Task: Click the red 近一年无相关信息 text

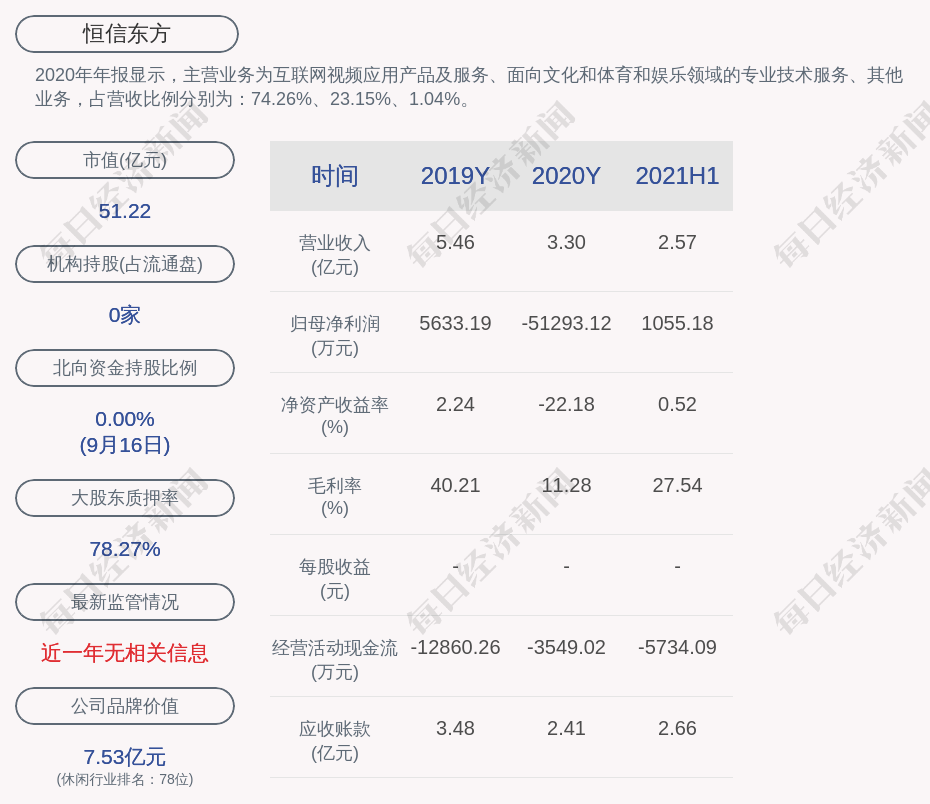Action: click(125, 653)
